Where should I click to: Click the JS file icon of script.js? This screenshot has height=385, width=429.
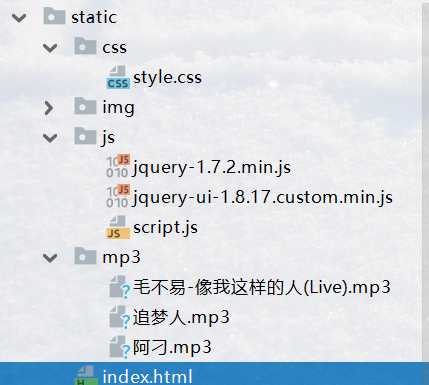tap(118, 227)
